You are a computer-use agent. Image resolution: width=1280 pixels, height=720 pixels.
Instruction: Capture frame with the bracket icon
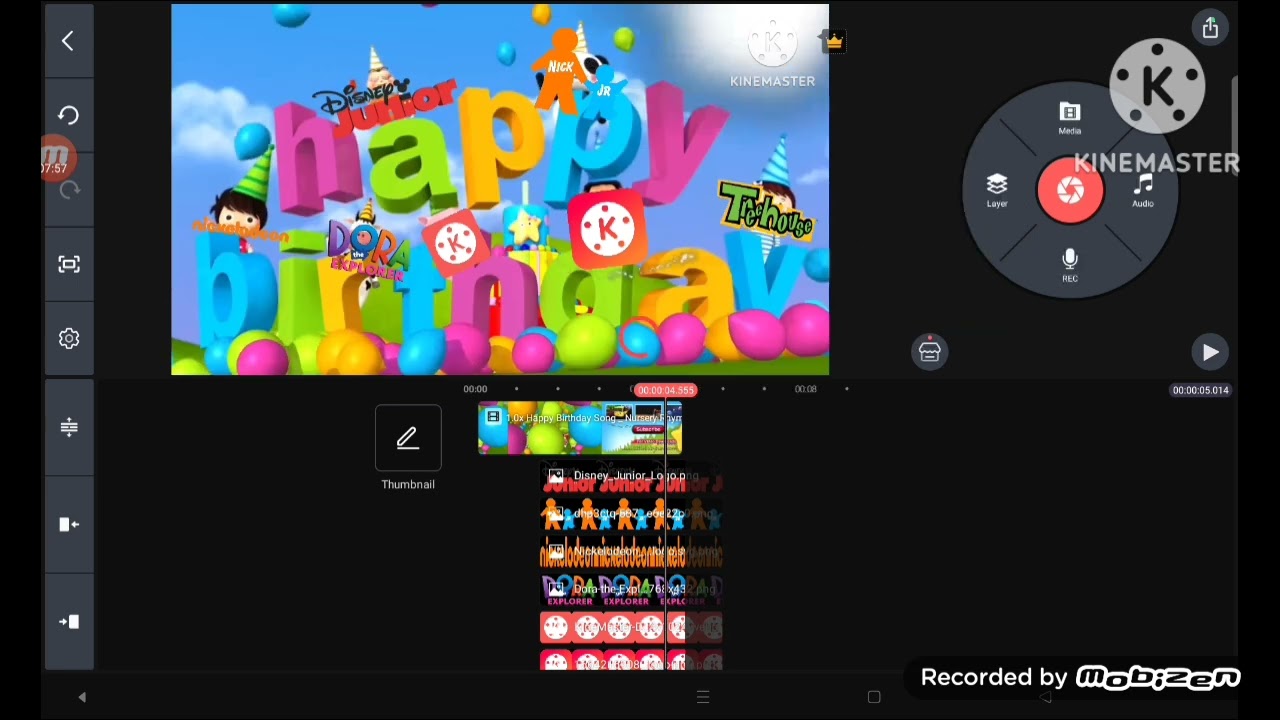click(x=68, y=264)
